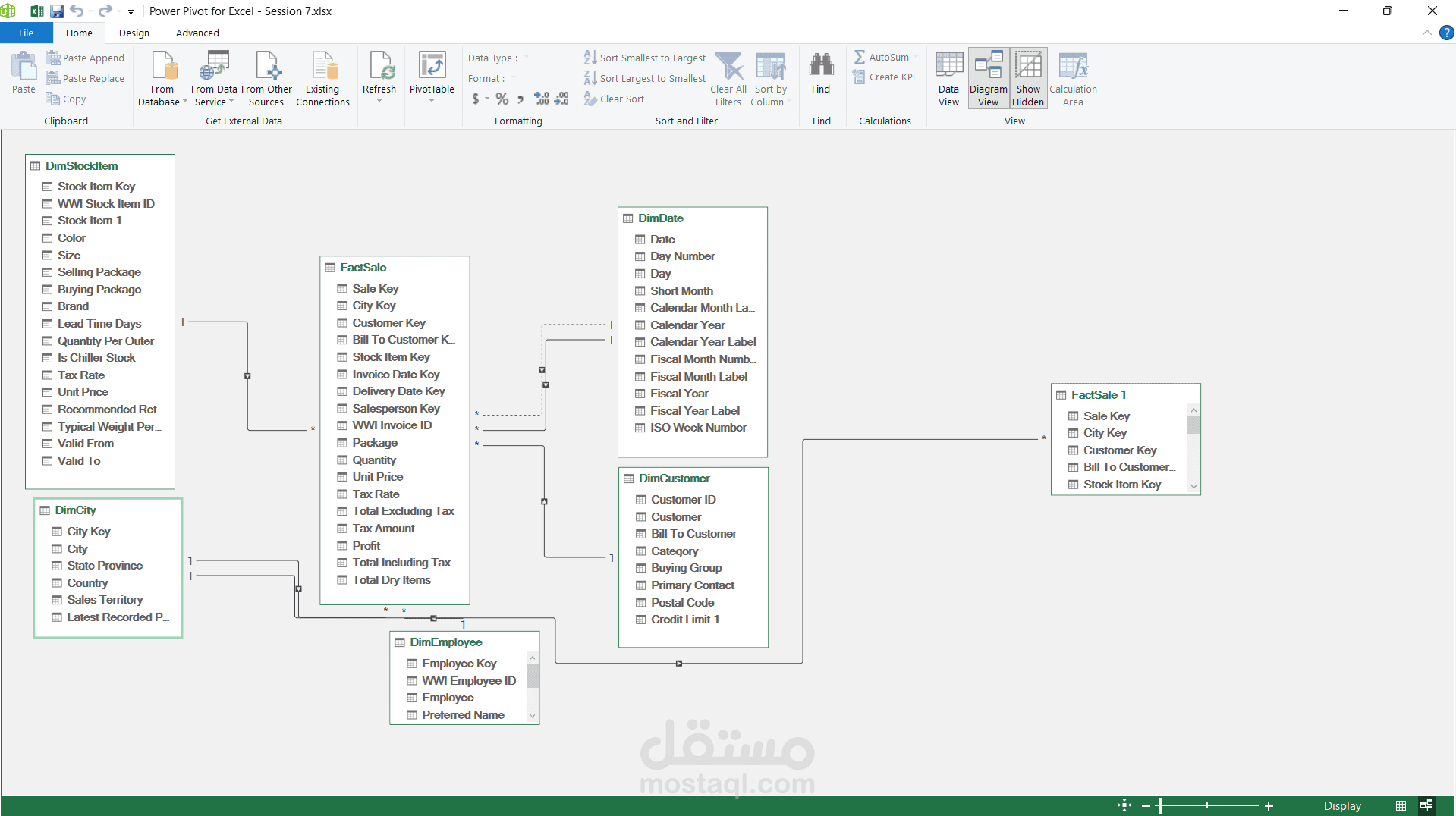Image resolution: width=1456 pixels, height=816 pixels.
Task: Insert a PivotTable from ribbon
Action: tap(432, 72)
